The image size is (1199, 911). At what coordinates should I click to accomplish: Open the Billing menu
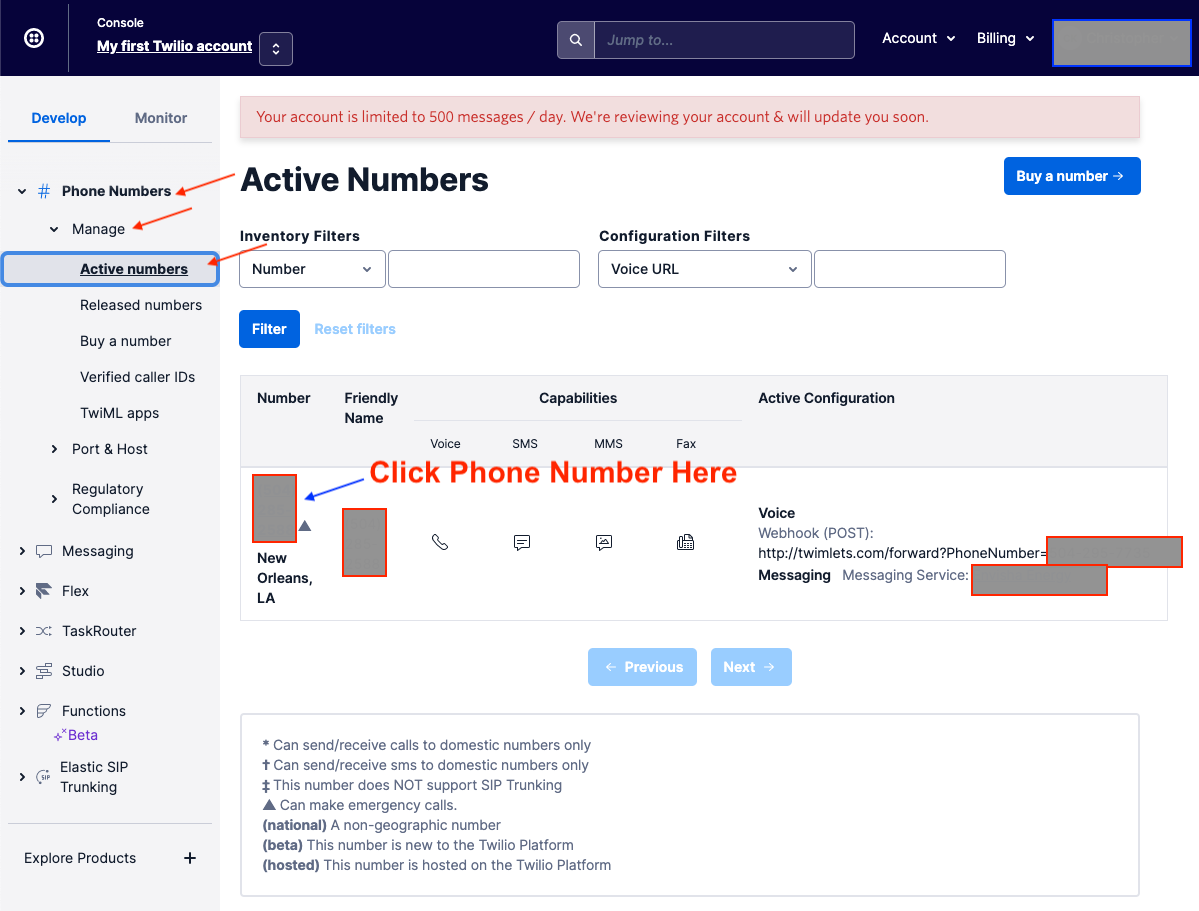coord(1005,38)
